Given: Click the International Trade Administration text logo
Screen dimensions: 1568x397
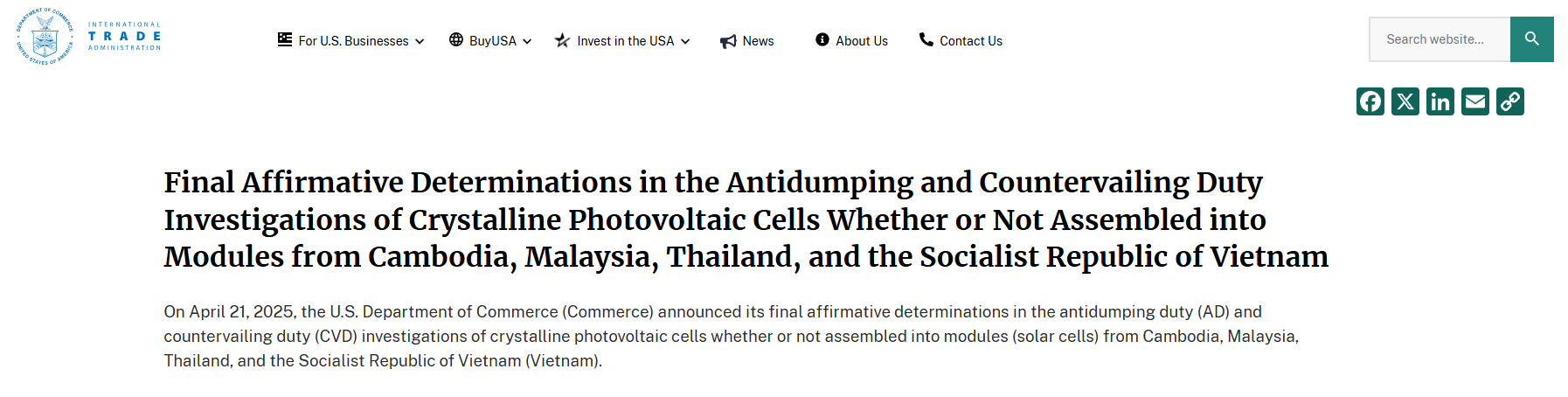Looking at the screenshot, I should tap(124, 37).
